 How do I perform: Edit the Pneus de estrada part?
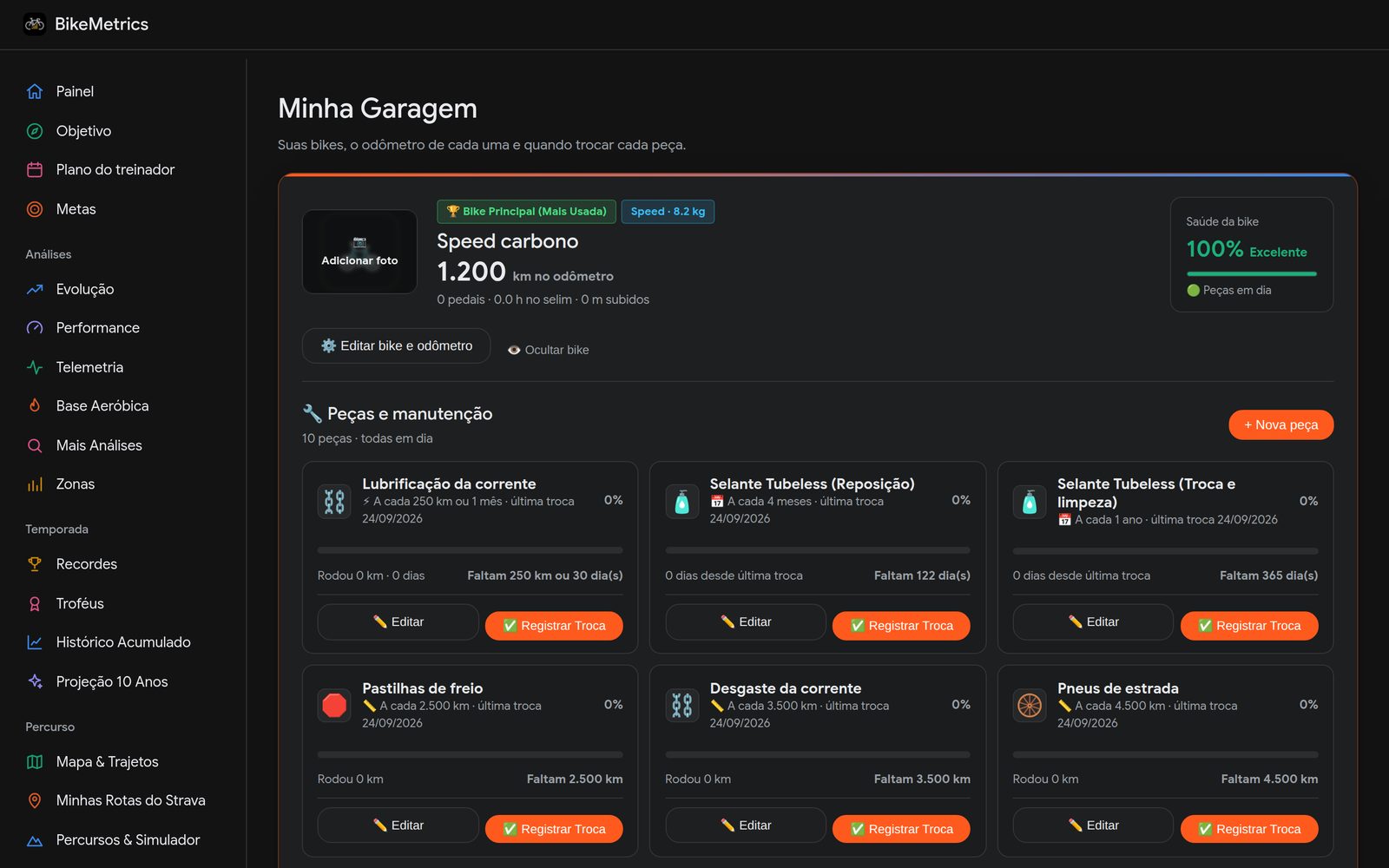(x=1093, y=825)
